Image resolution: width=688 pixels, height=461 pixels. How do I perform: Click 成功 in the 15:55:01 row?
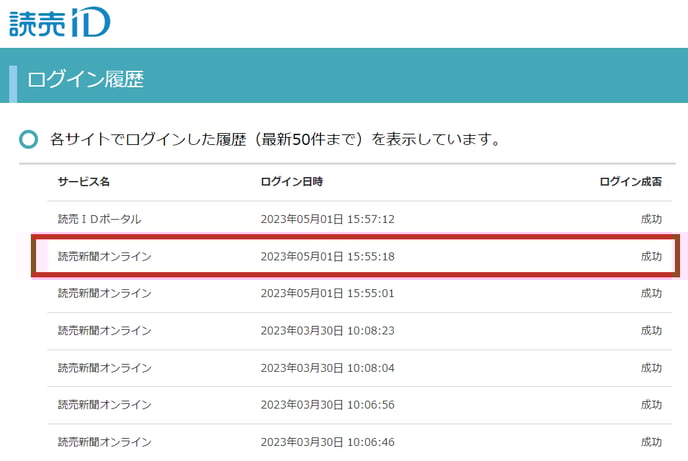pyautogui.click(x=651, y=293)
